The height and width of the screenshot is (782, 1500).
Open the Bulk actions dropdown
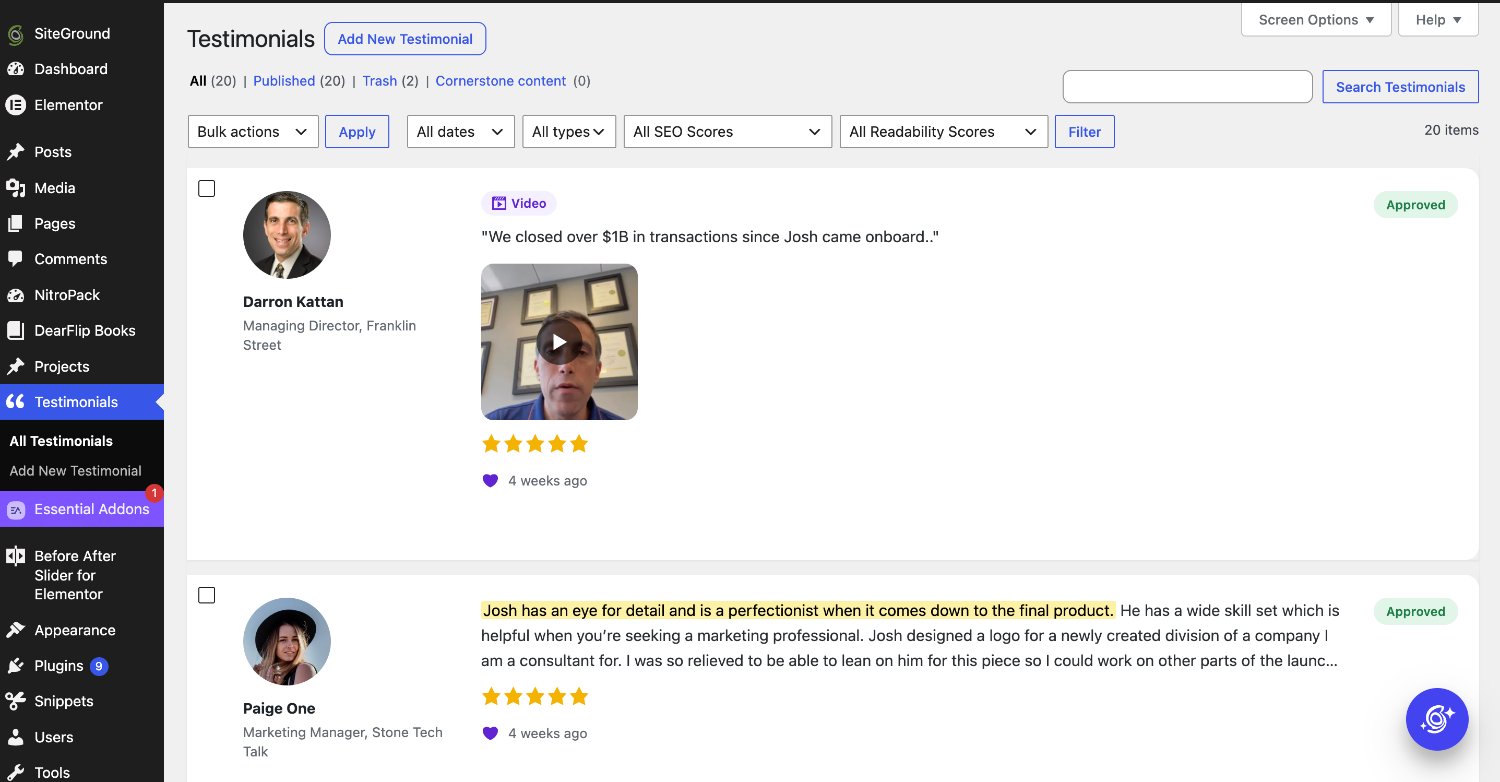[x=253, y=132]
